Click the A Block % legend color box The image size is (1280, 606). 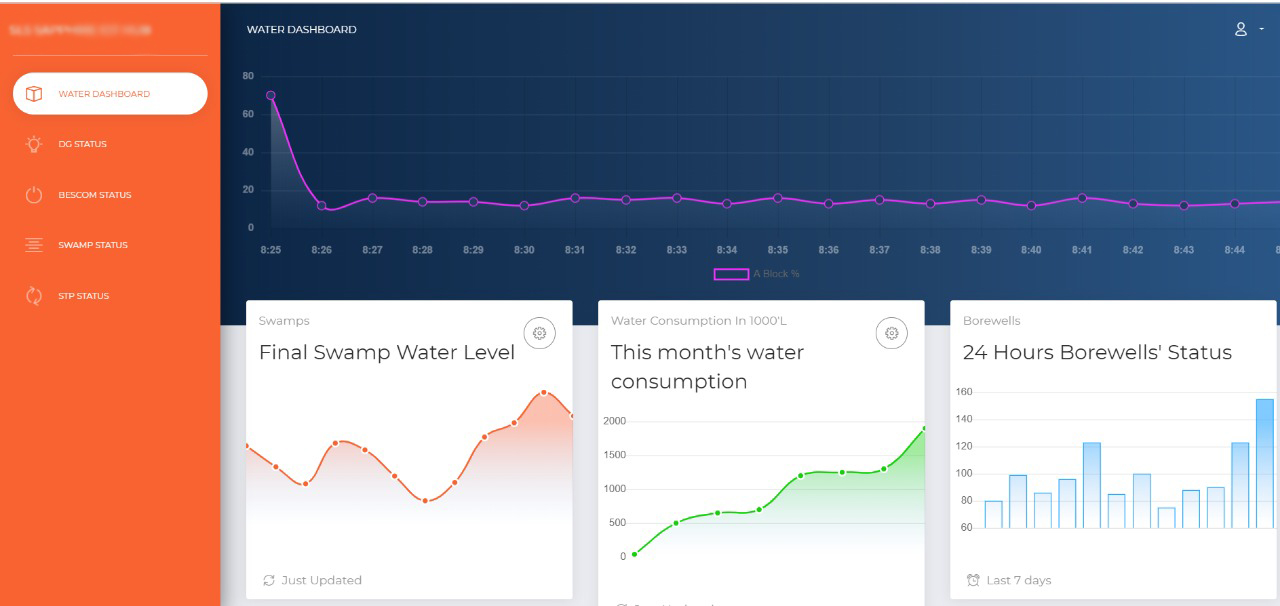point(731,274)
